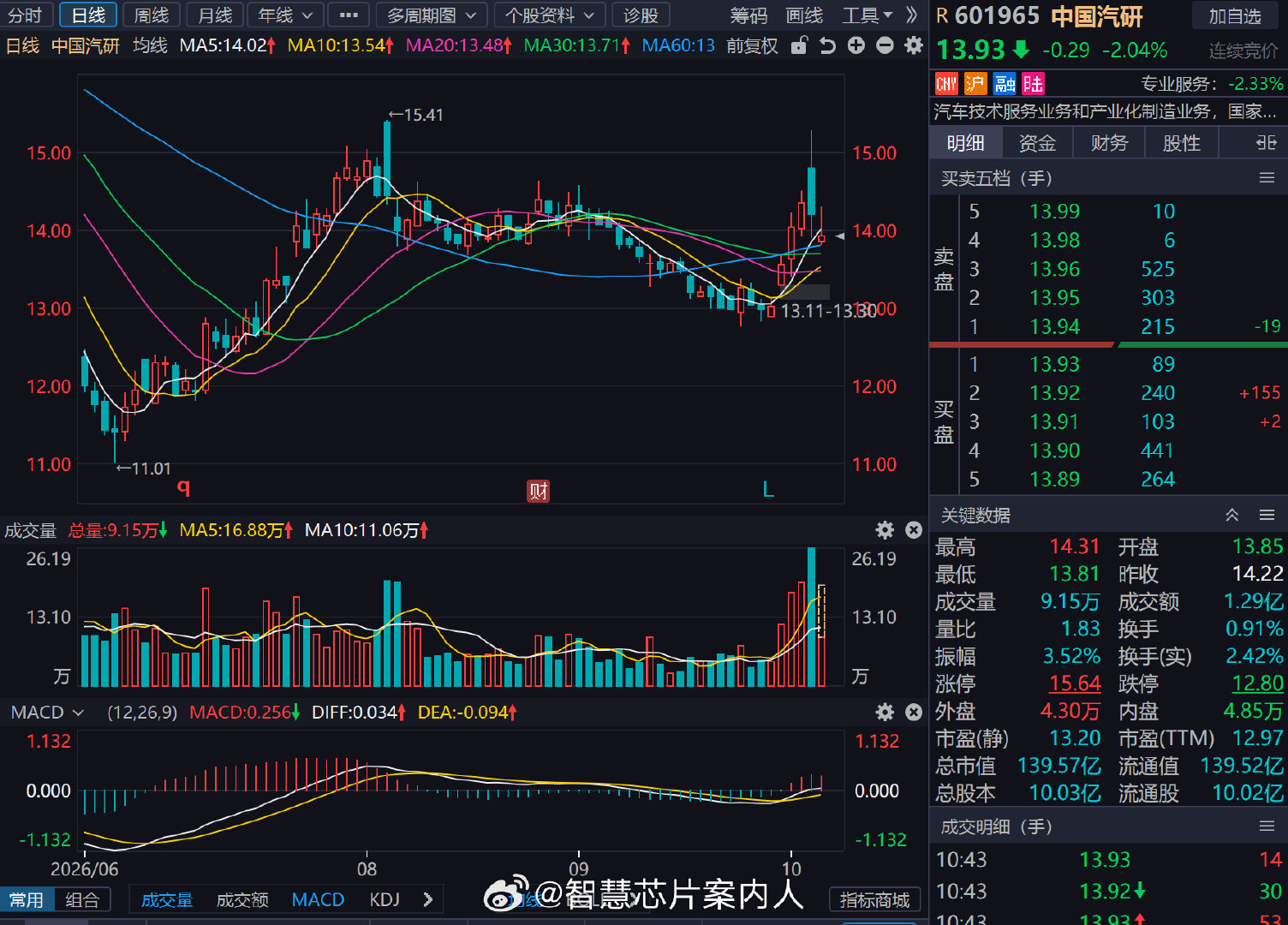
Task: Open MACD panel settings gear
Action: [x=885, y=712]
